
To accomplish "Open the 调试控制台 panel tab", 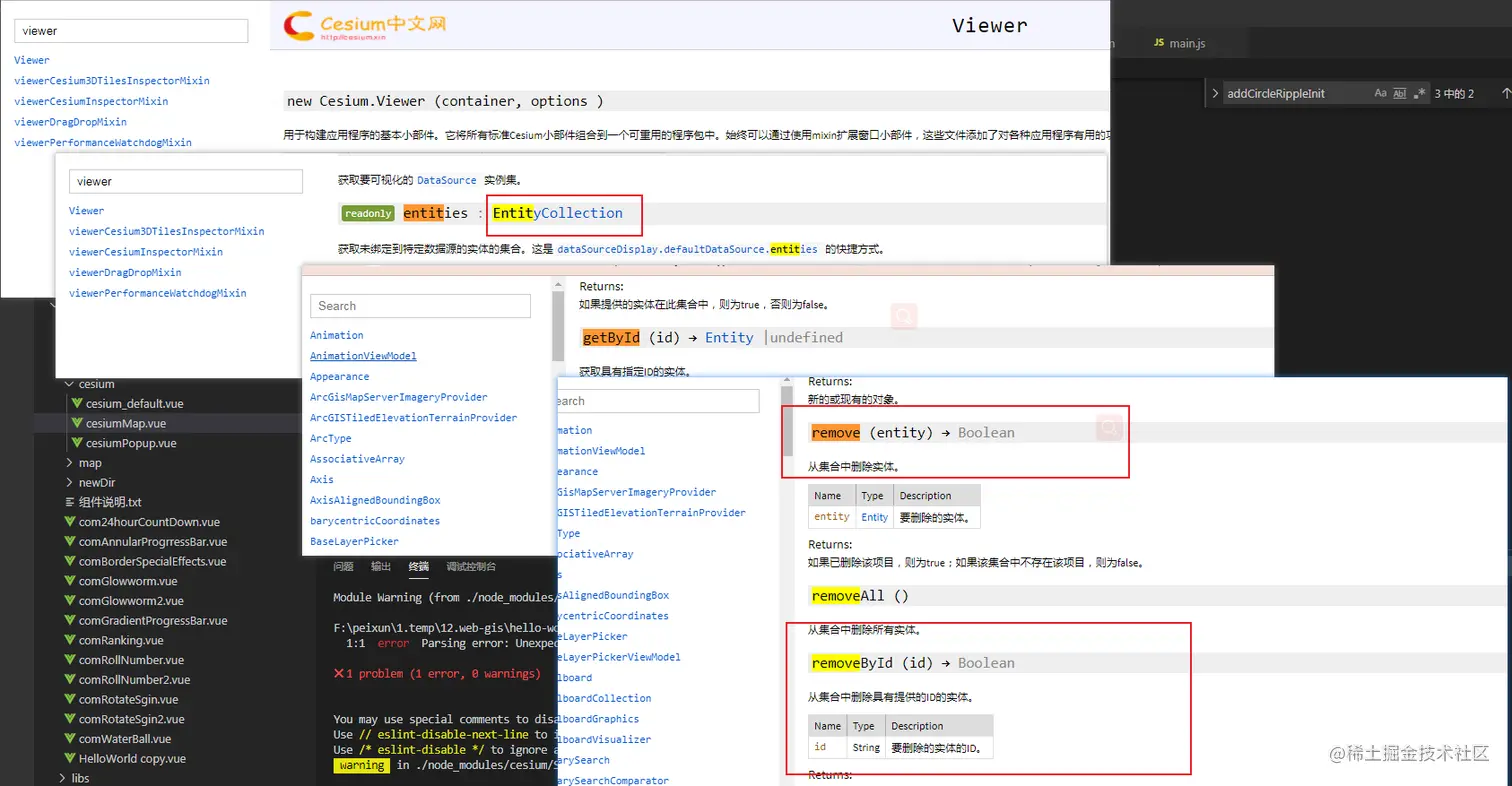I will pyautogui.click(x=471, y=566).
